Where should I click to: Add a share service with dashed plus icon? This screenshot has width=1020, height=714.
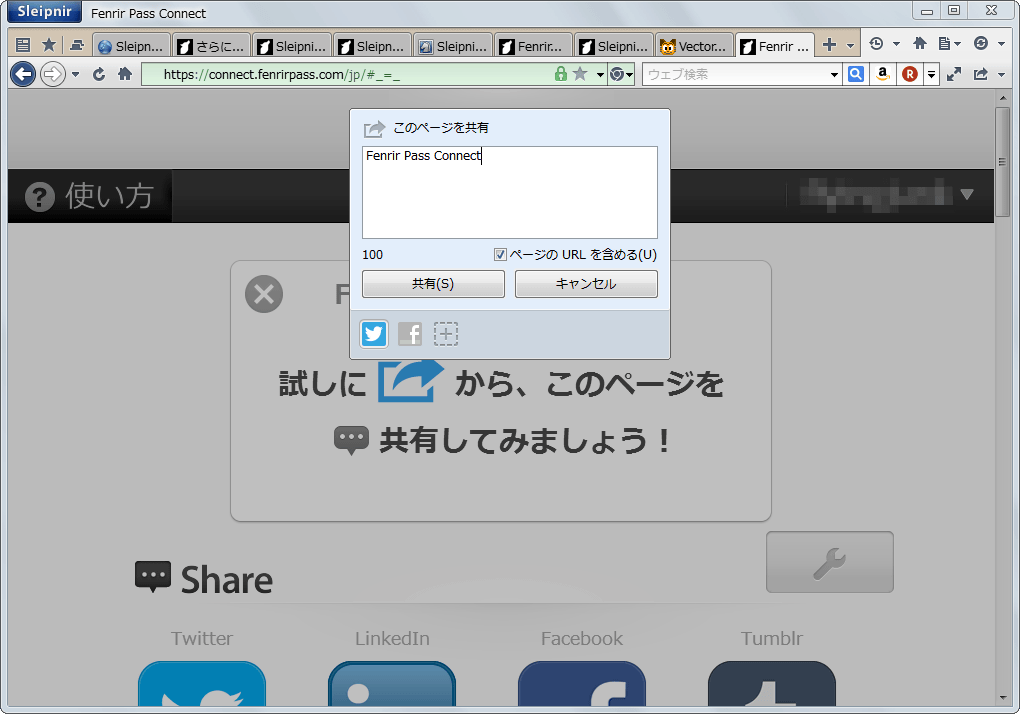click(x=446, y=334)
